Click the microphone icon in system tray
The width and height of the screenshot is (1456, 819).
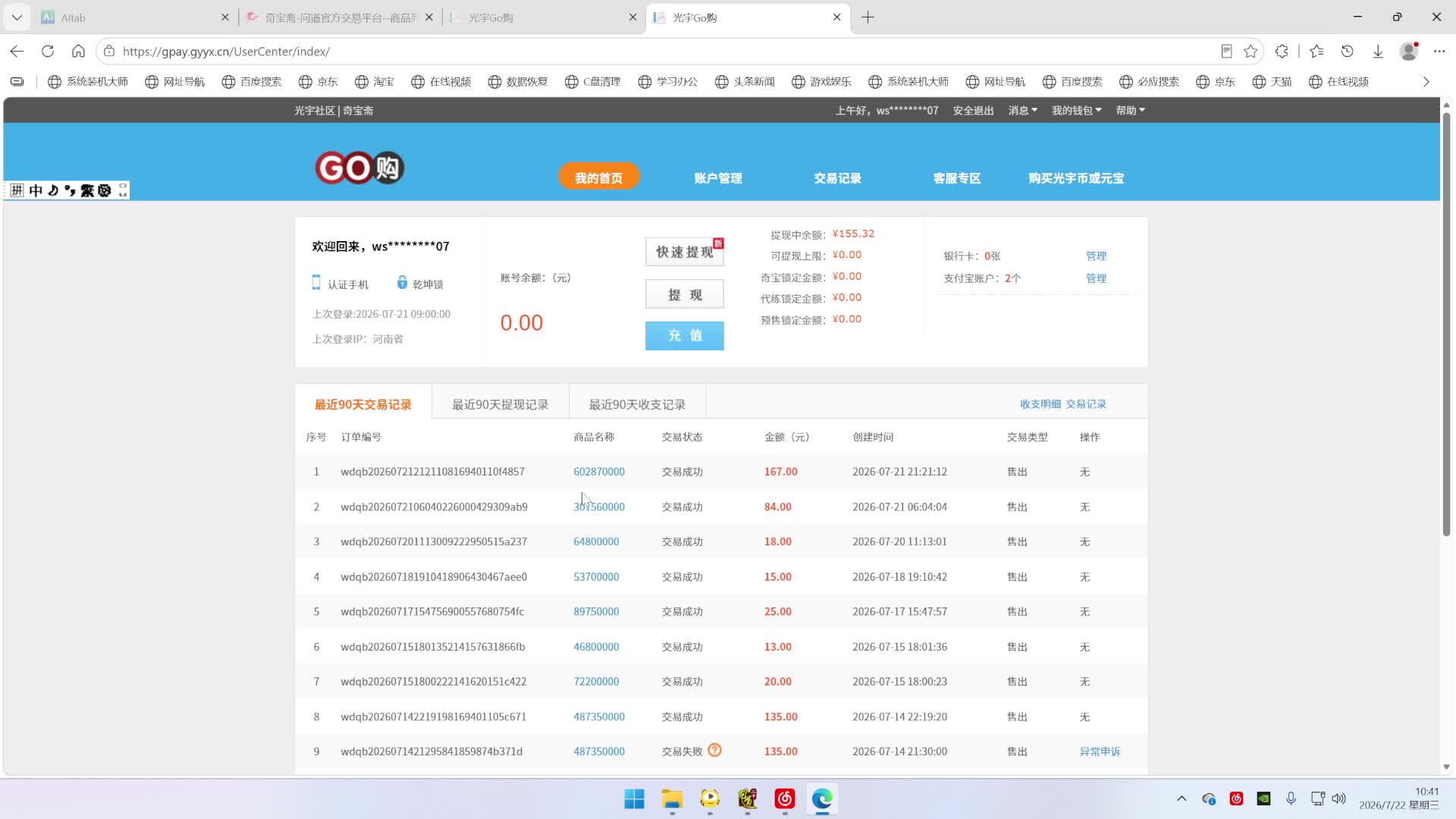pyautogui.click(x=1291, y=799)
